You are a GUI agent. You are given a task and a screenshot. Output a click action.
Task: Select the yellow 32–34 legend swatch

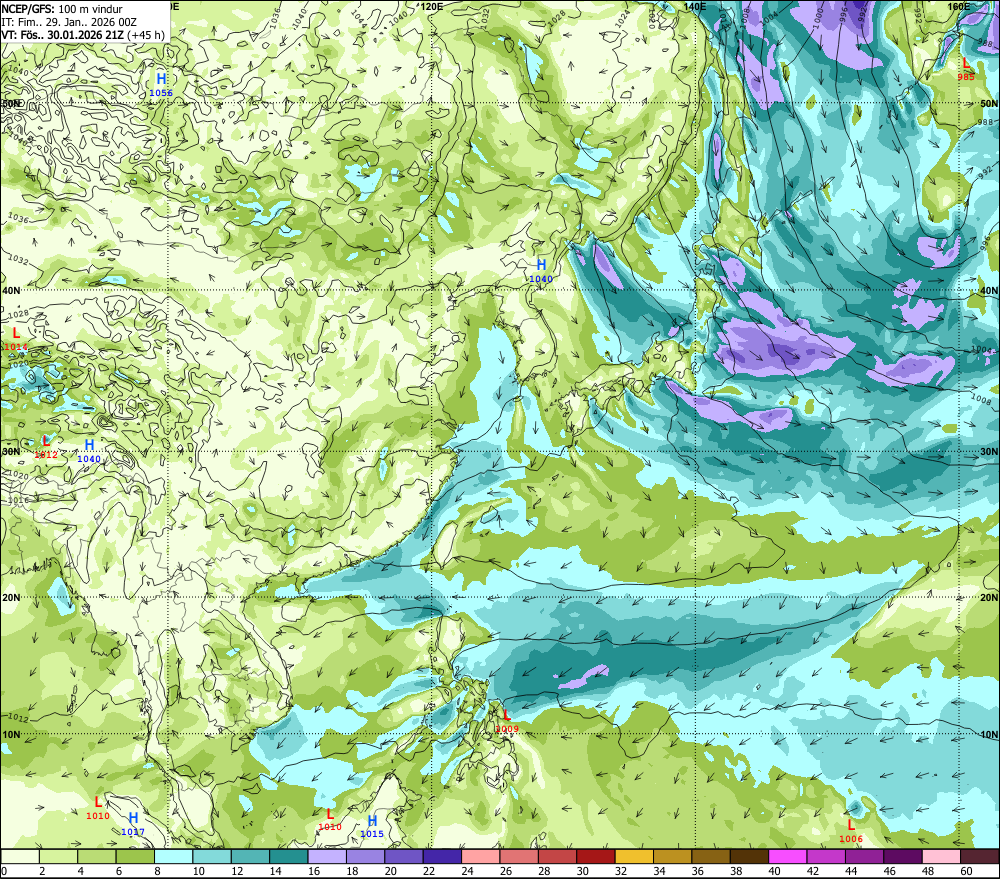click(634, 856)
